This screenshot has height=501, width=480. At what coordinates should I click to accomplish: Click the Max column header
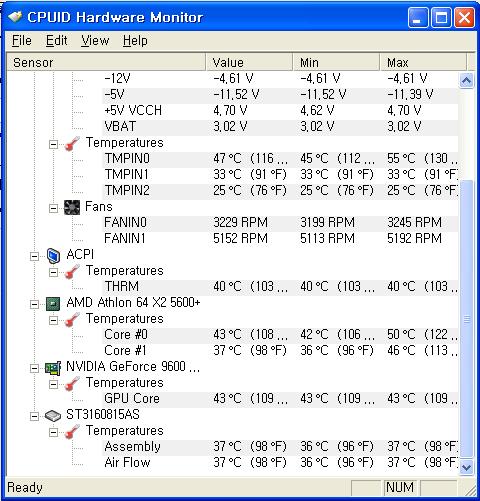pos(423,62)
